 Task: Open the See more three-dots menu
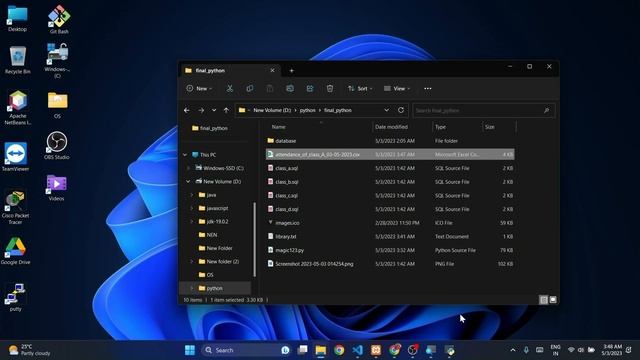click(427, 89)
